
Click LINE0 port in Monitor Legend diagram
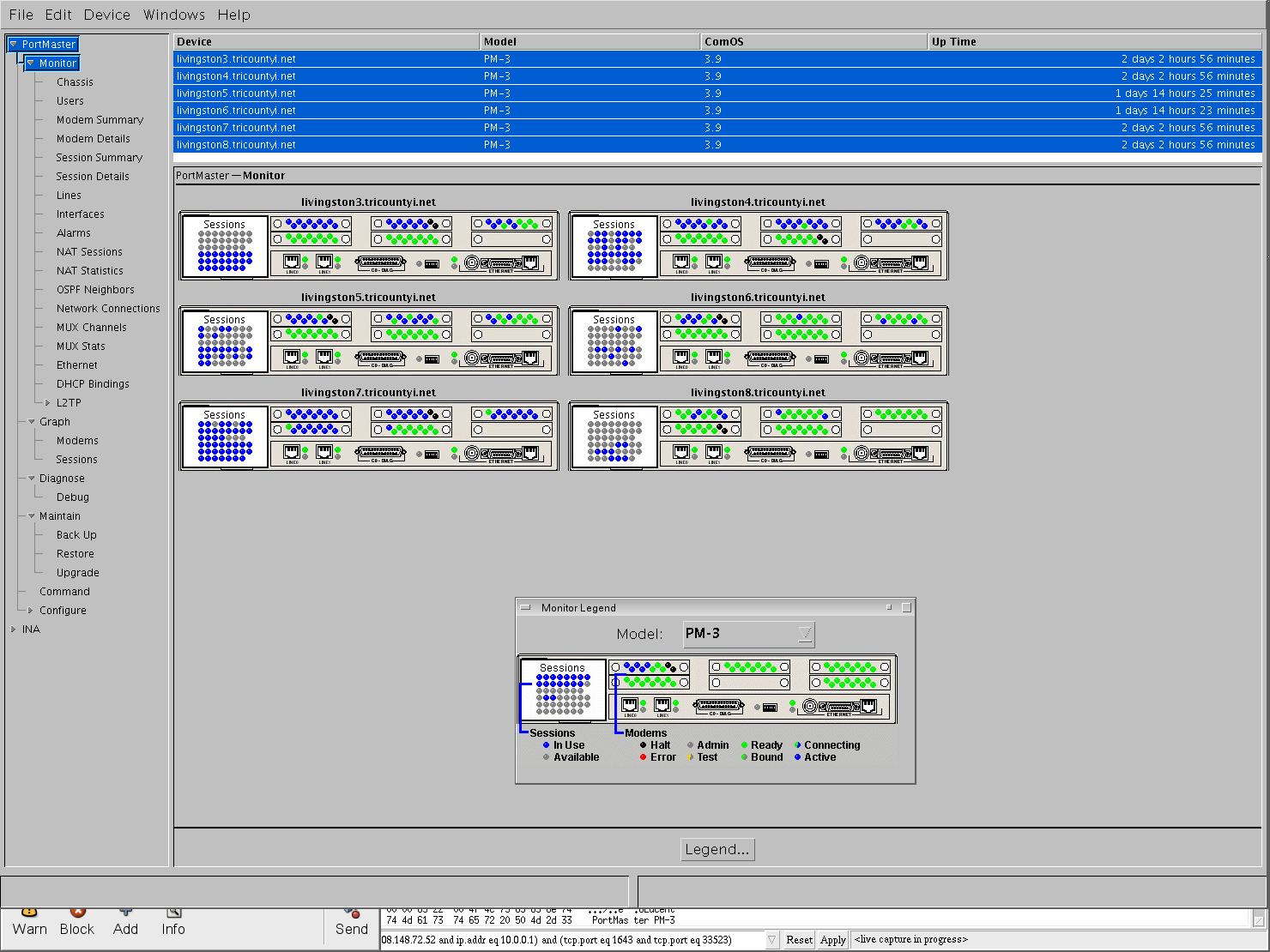pyautogui.click(x=630, y=706)
